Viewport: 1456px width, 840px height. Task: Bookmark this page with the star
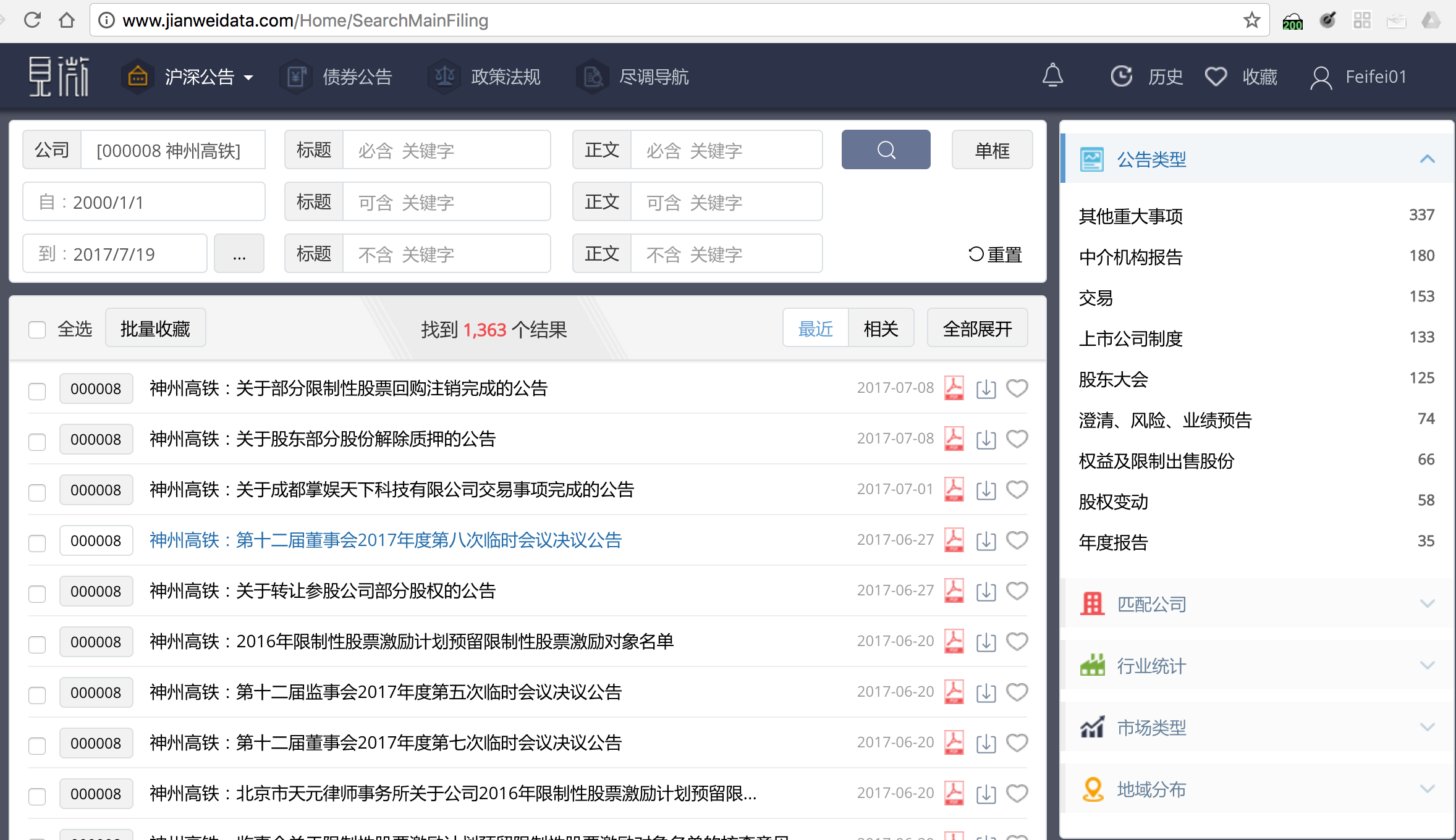pos(1251,20)
